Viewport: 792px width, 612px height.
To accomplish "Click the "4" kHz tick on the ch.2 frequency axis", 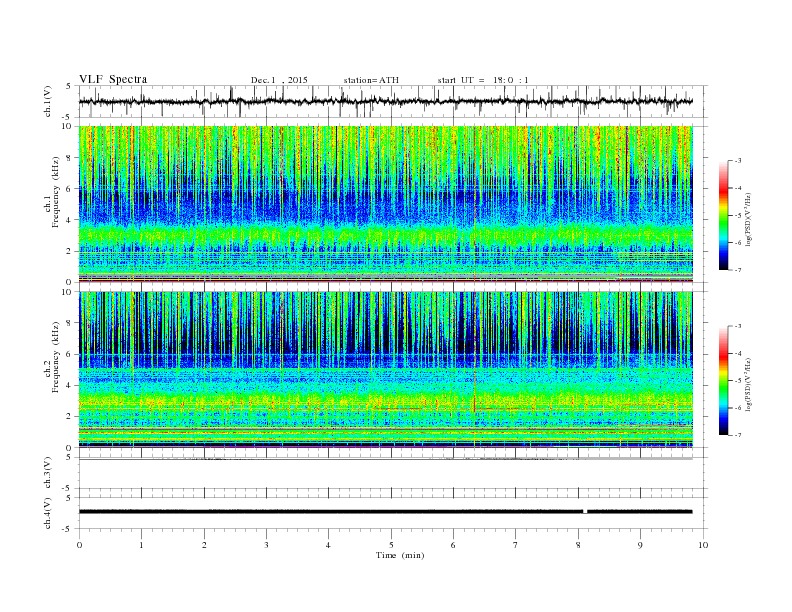I will pyautogui.click(x=69, y=386).
